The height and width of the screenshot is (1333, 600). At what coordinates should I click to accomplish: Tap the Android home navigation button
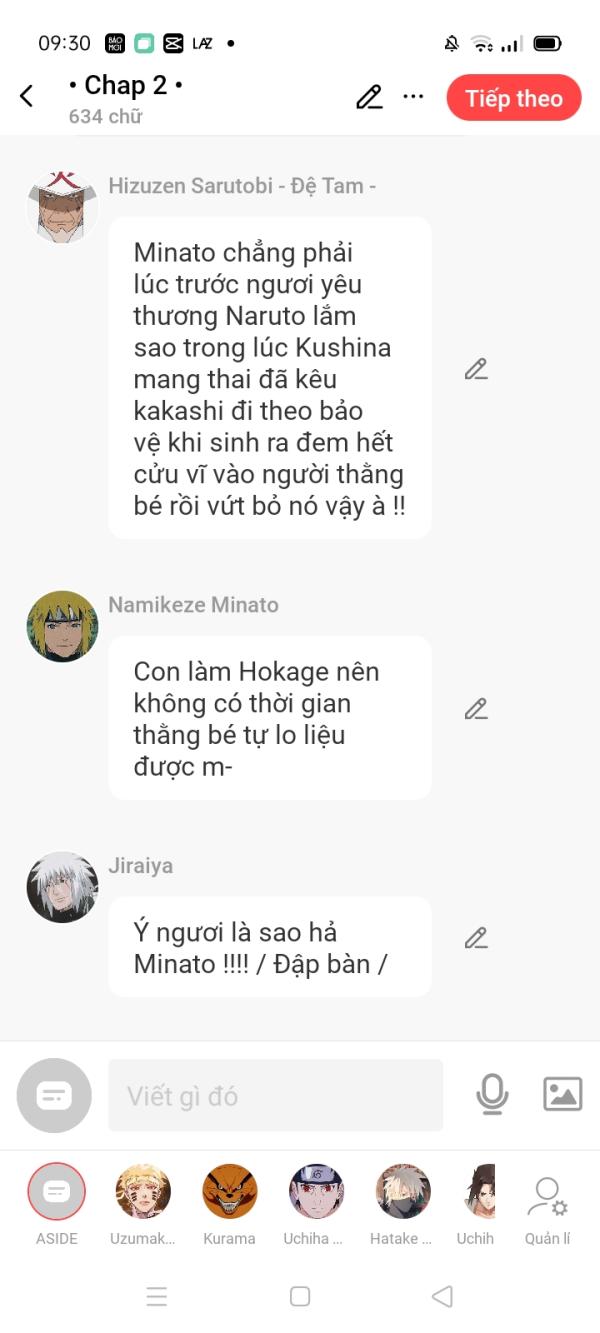300,1296
